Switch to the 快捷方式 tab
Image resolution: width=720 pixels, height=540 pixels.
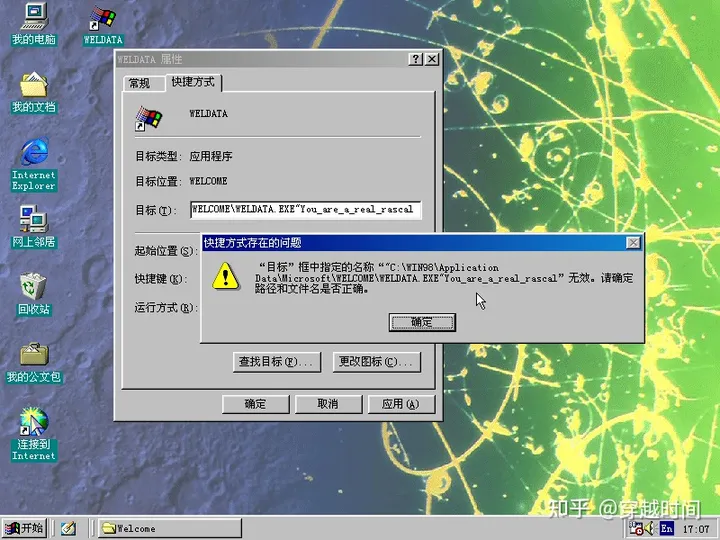193,82
